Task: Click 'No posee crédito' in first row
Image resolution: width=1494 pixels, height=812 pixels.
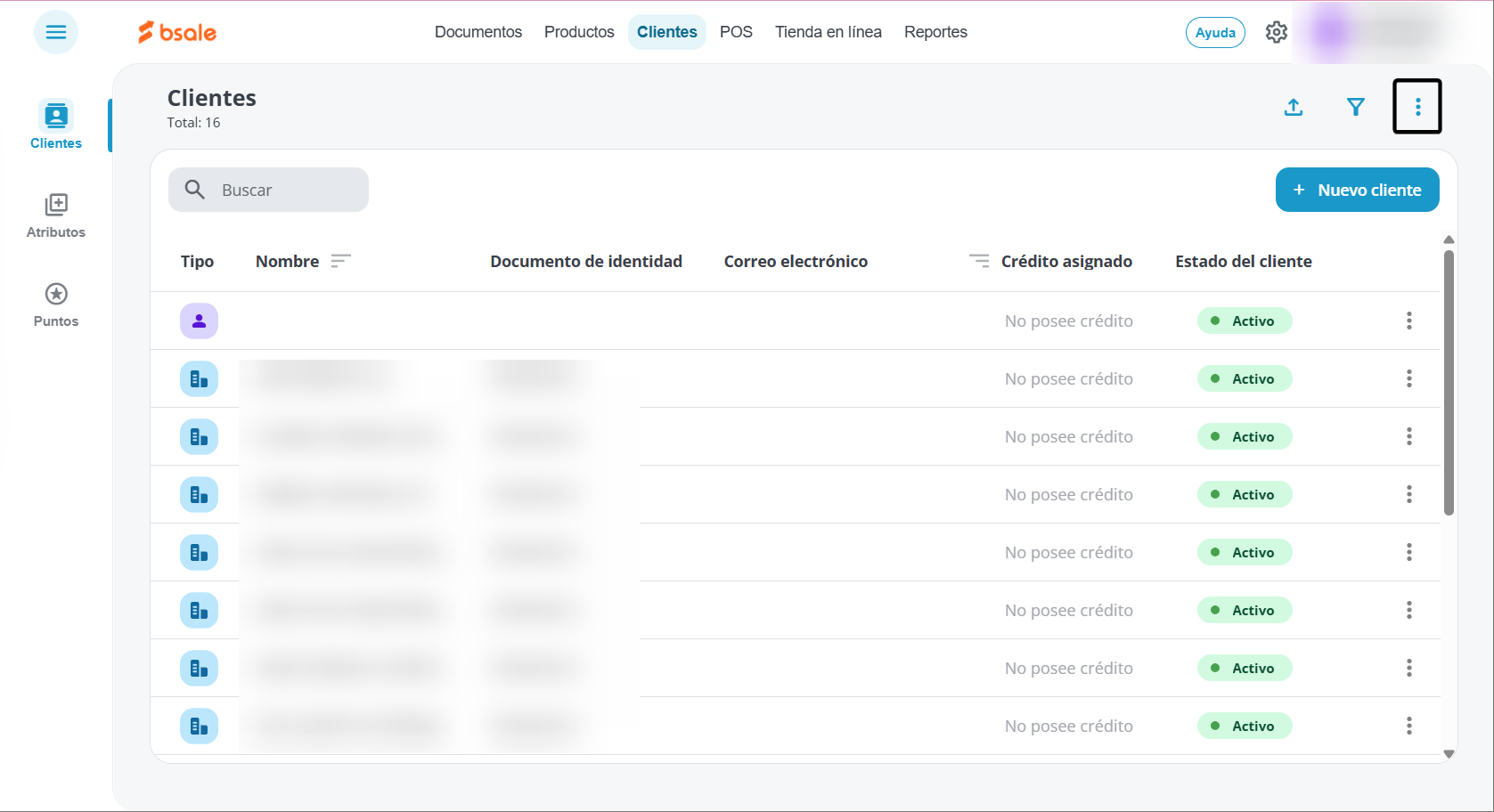Action: click(x=1068, y=321)
